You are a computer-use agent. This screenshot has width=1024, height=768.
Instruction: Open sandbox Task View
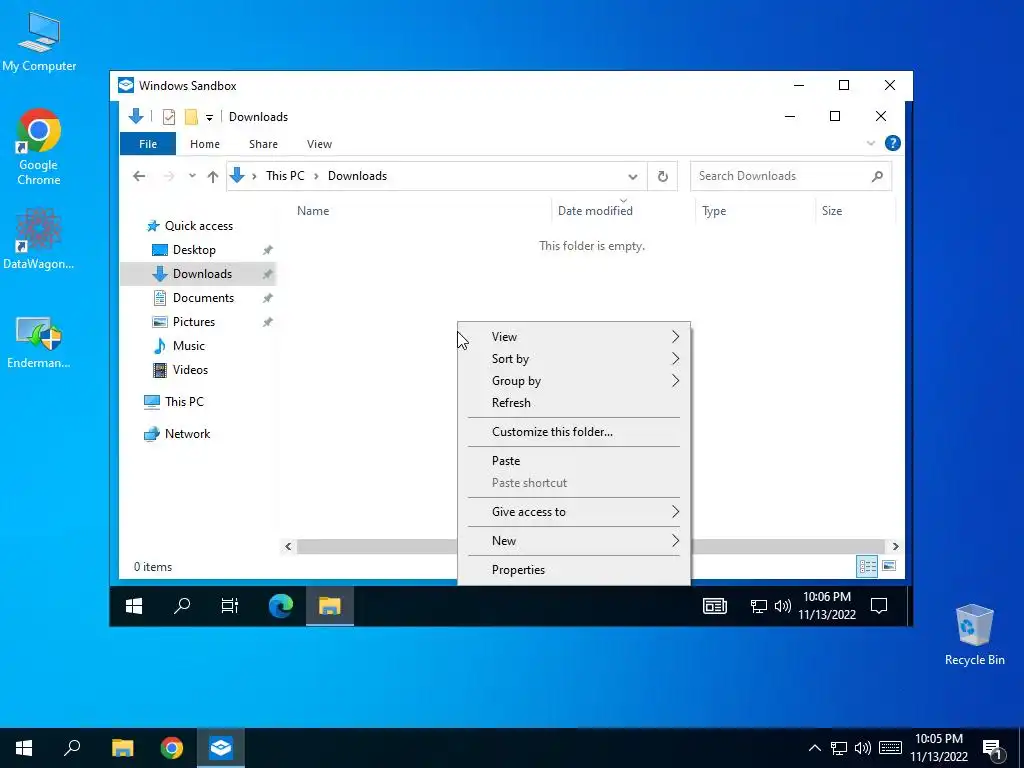(230, 606)
